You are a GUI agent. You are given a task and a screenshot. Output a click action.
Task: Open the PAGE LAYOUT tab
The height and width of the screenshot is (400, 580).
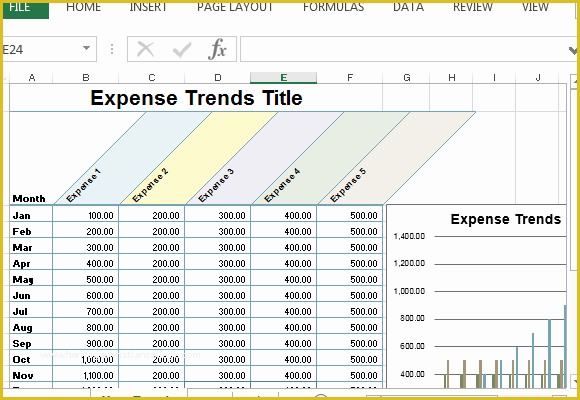pyautogui.click(x=235, y=7)
